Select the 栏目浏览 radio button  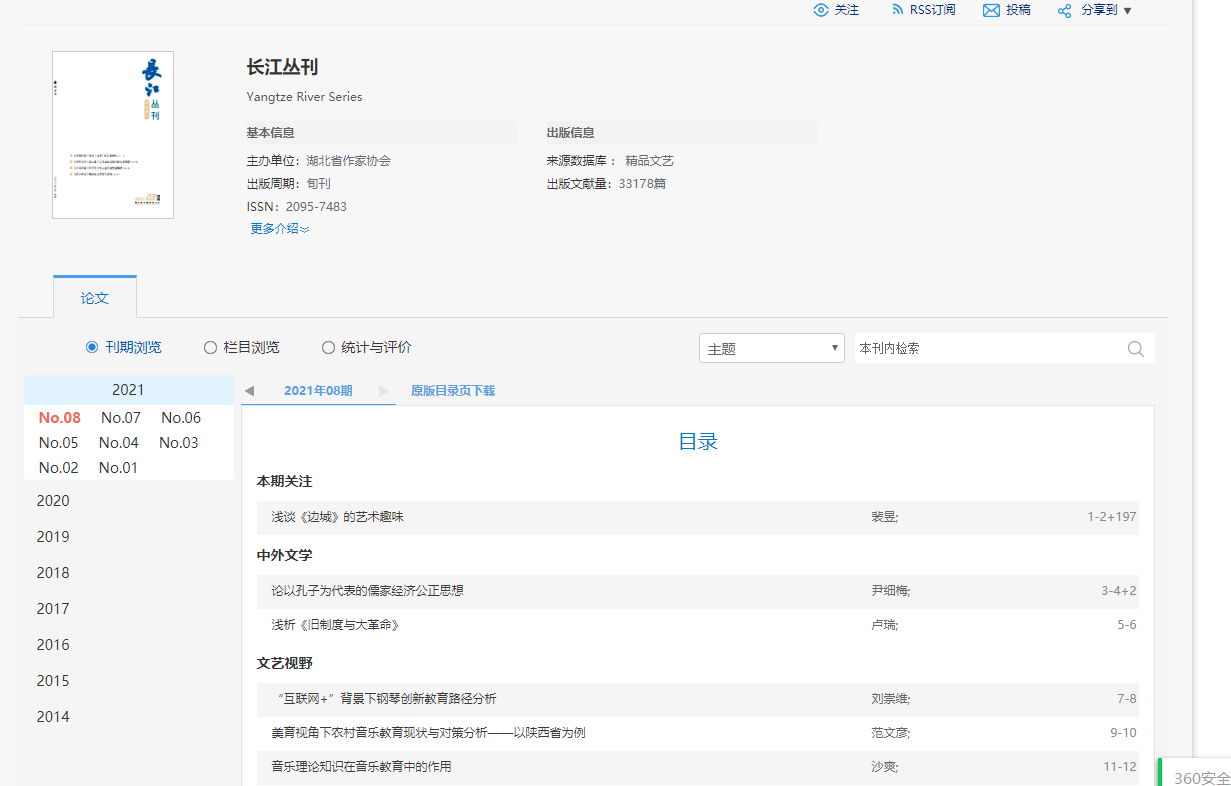pos(210,348)
